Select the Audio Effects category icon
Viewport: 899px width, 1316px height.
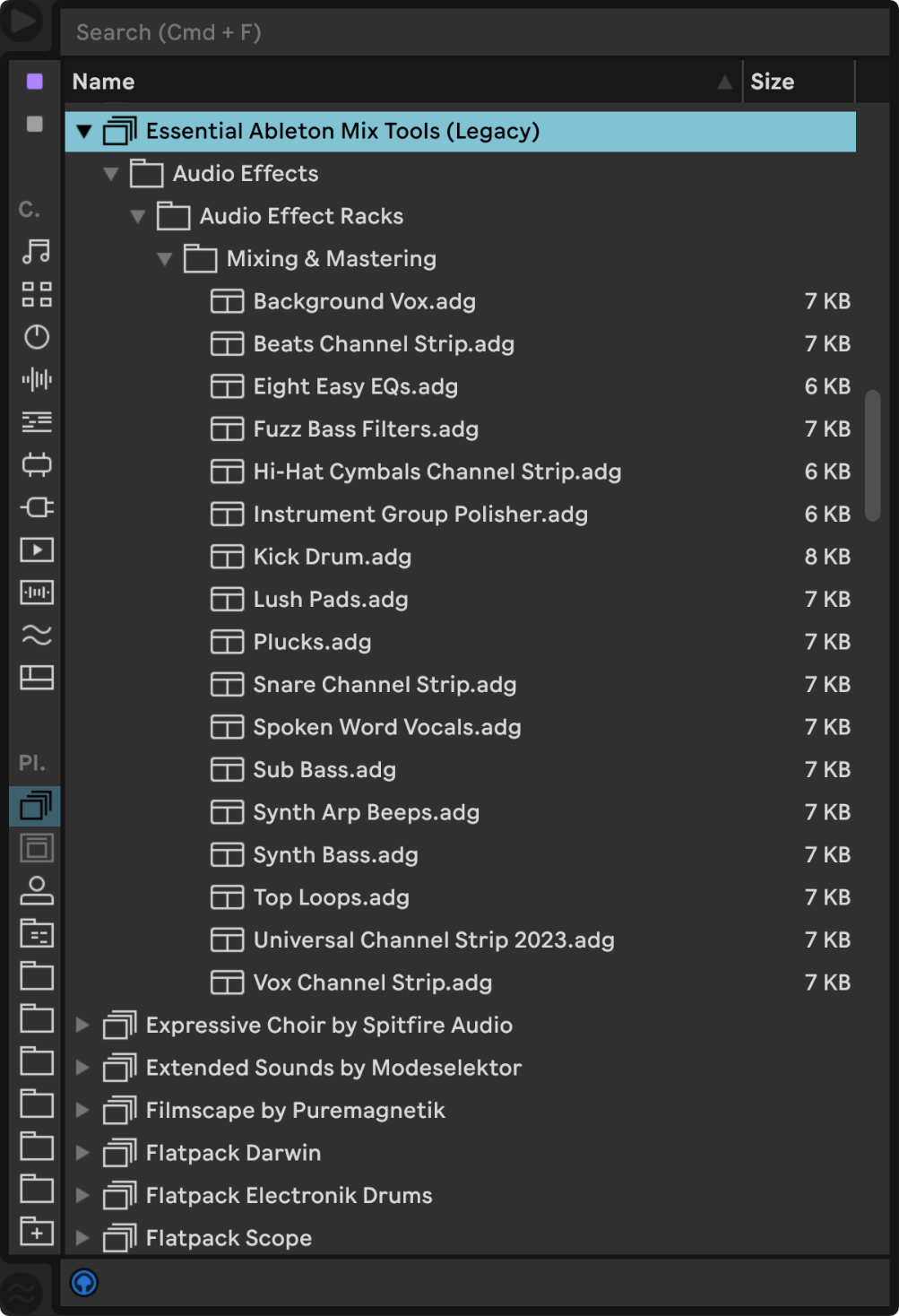36,380
